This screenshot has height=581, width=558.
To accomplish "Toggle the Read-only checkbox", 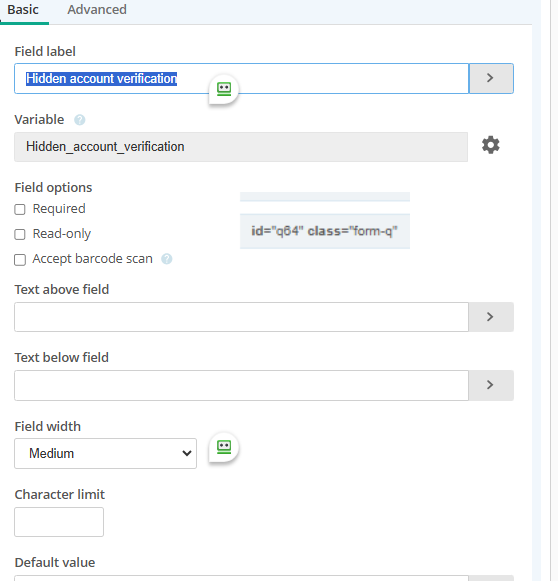I will 20,235.
